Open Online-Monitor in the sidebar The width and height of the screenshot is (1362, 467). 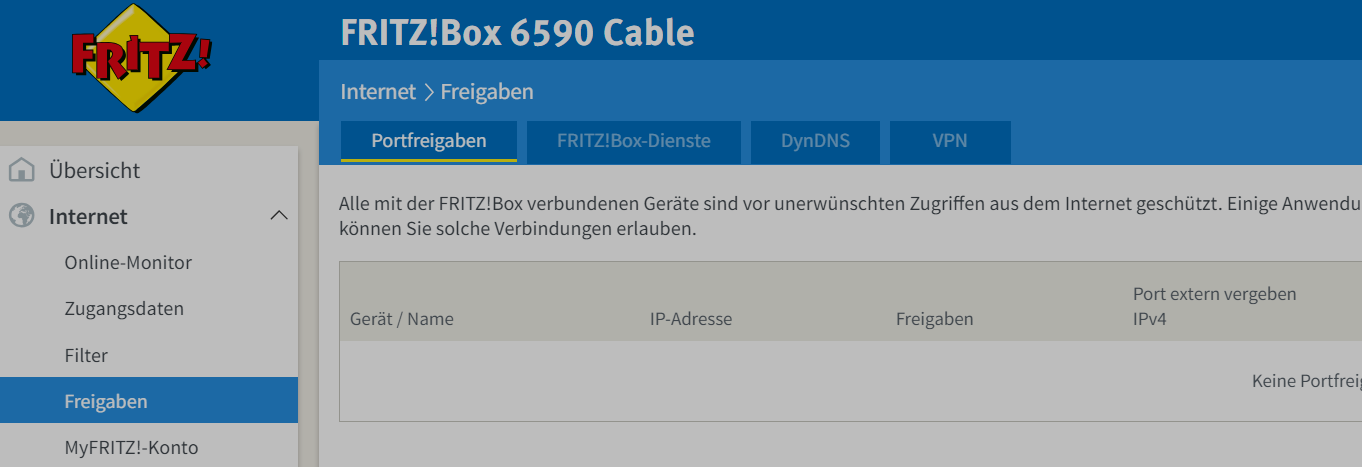coord(128,263)
